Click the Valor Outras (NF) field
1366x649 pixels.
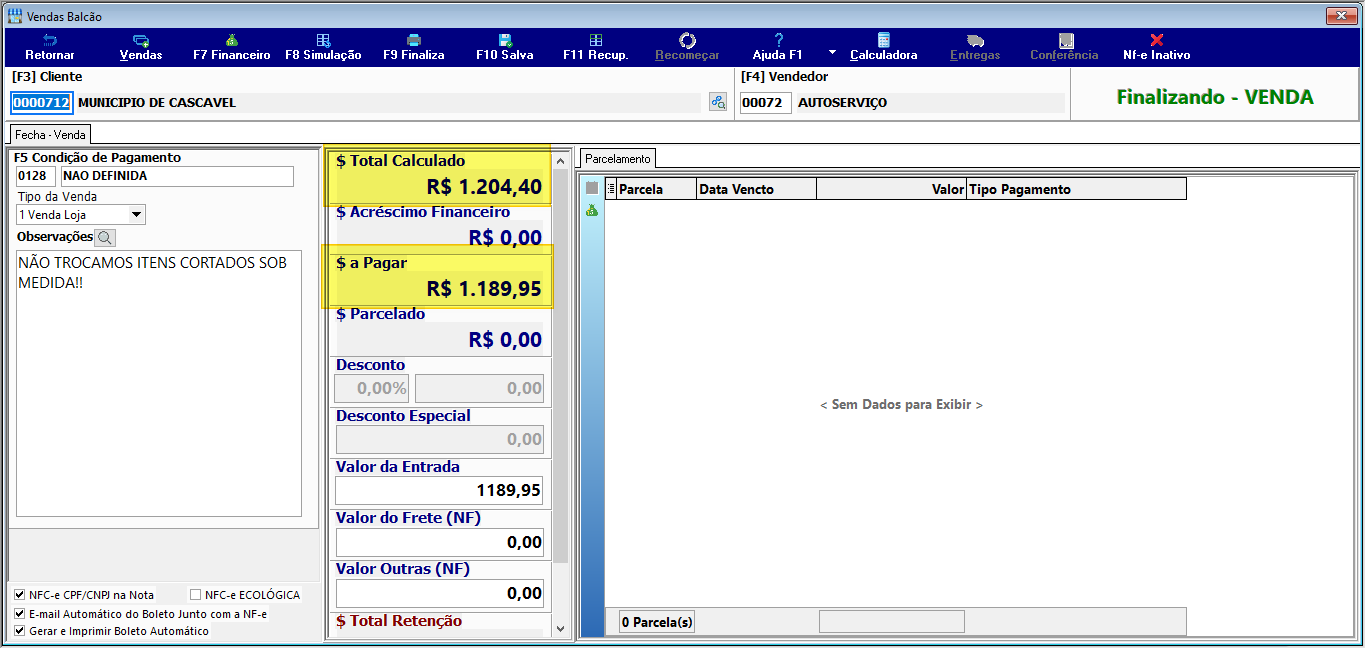[439, 593]
